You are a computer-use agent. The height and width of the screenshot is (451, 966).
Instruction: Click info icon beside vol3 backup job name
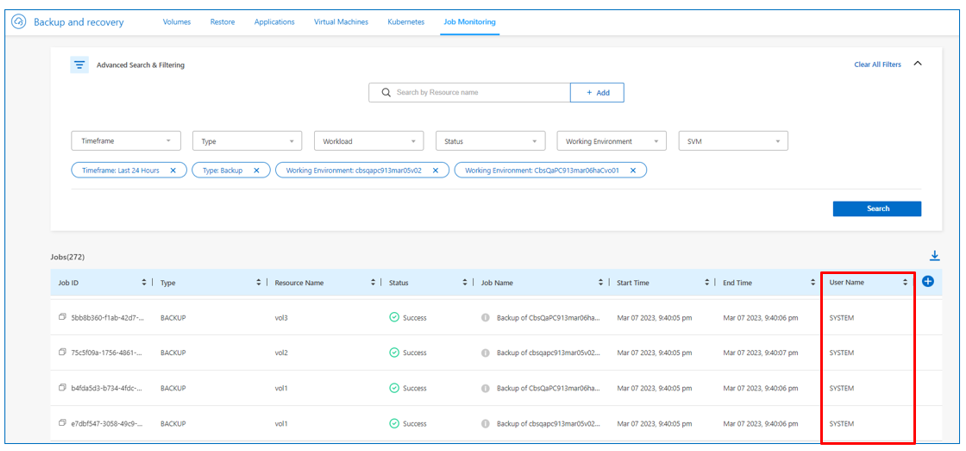tap(485, 318)
